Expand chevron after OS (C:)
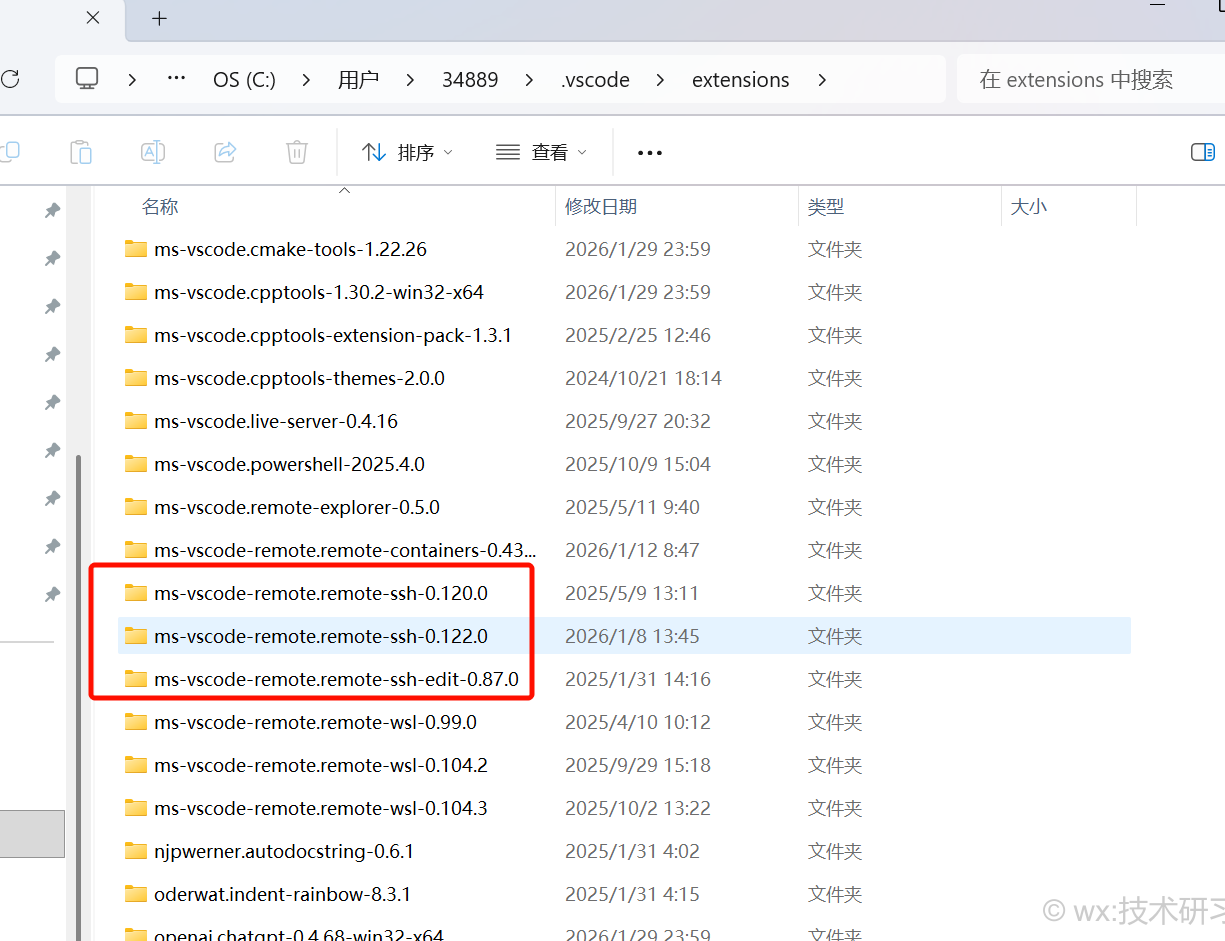 point(306,79)
